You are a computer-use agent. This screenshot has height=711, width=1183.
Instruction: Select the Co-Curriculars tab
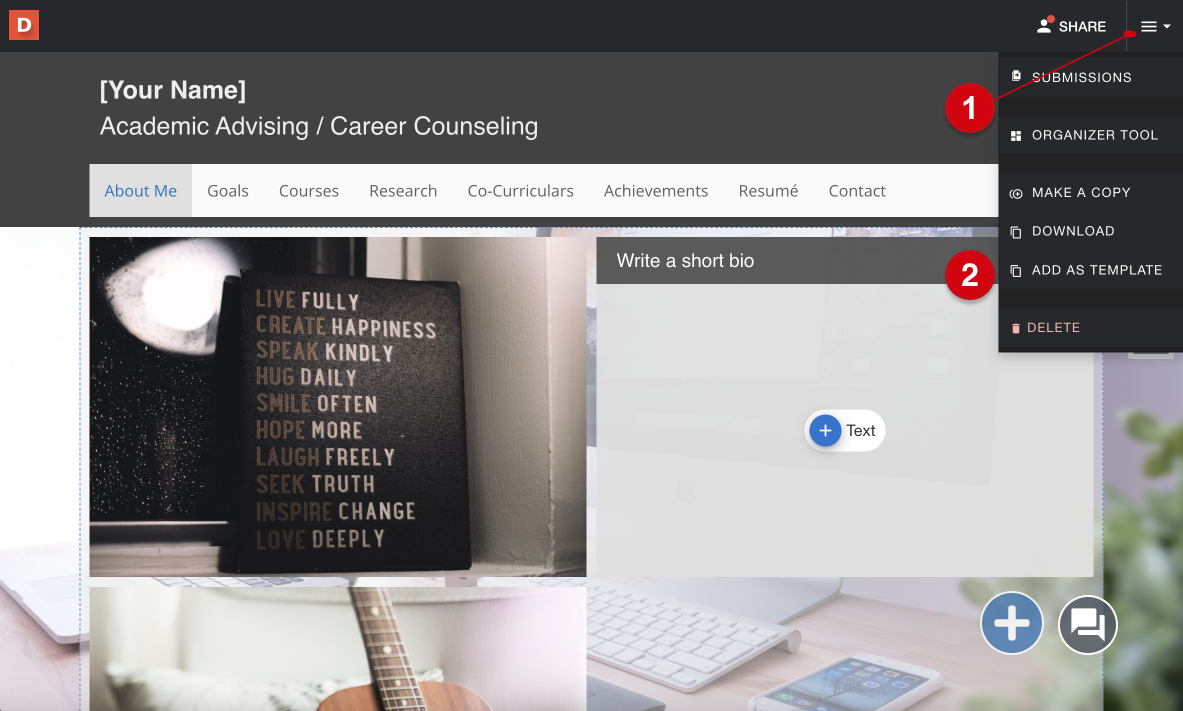coord(521,191)
